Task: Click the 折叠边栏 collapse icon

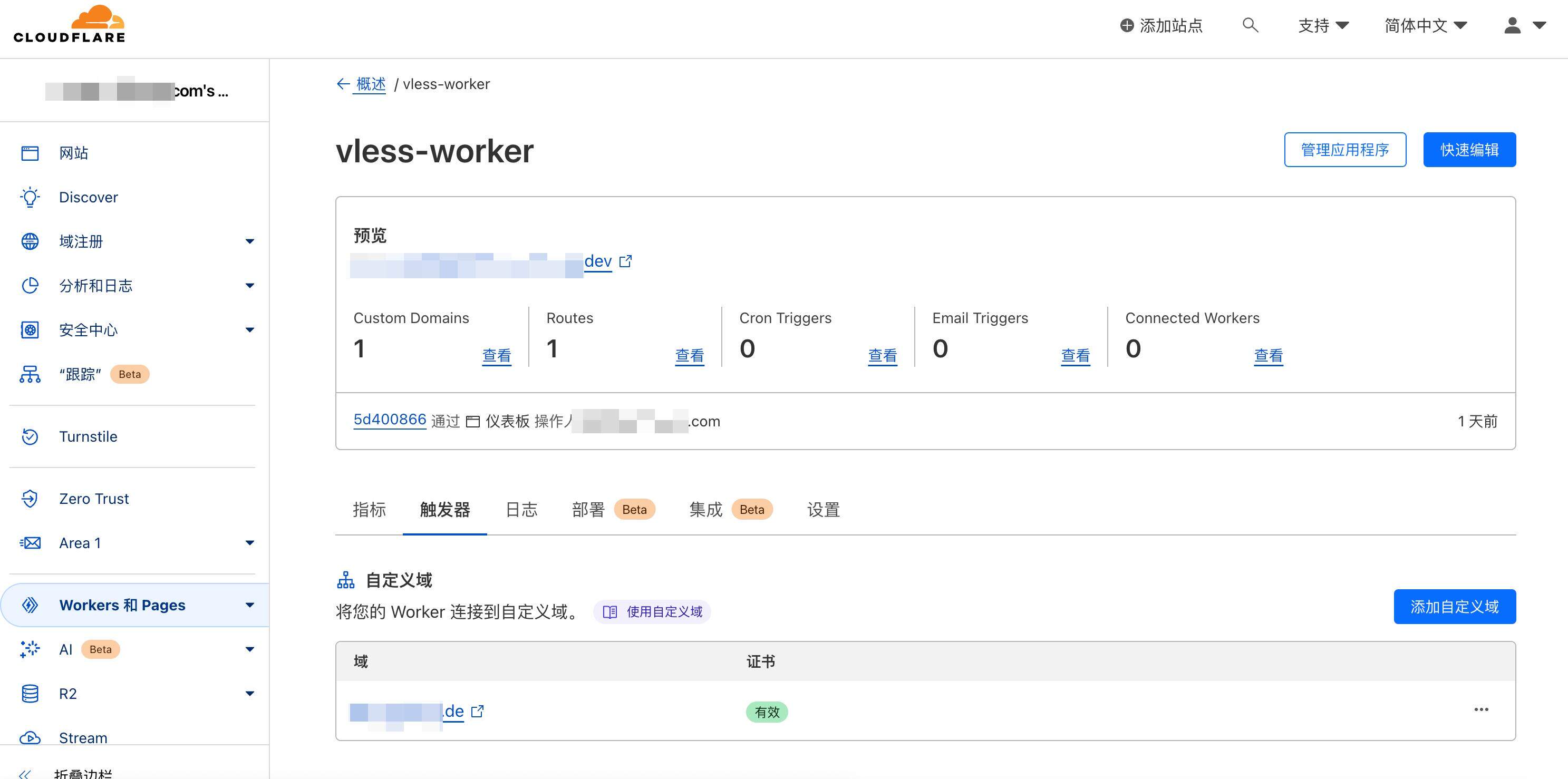Action: [25, 772]
